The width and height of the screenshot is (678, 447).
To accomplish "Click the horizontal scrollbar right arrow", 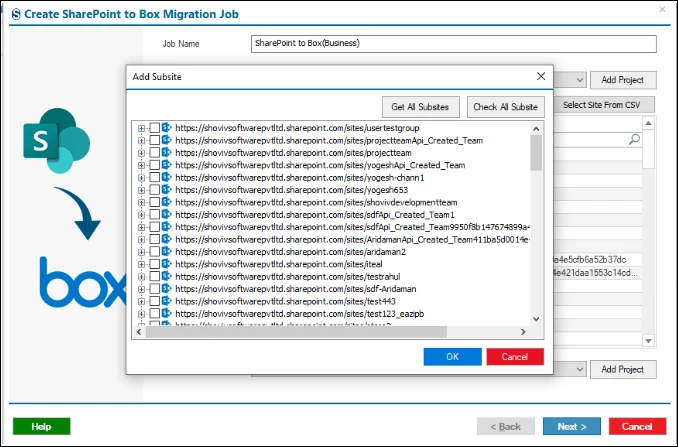I will (x=523, y=332).
